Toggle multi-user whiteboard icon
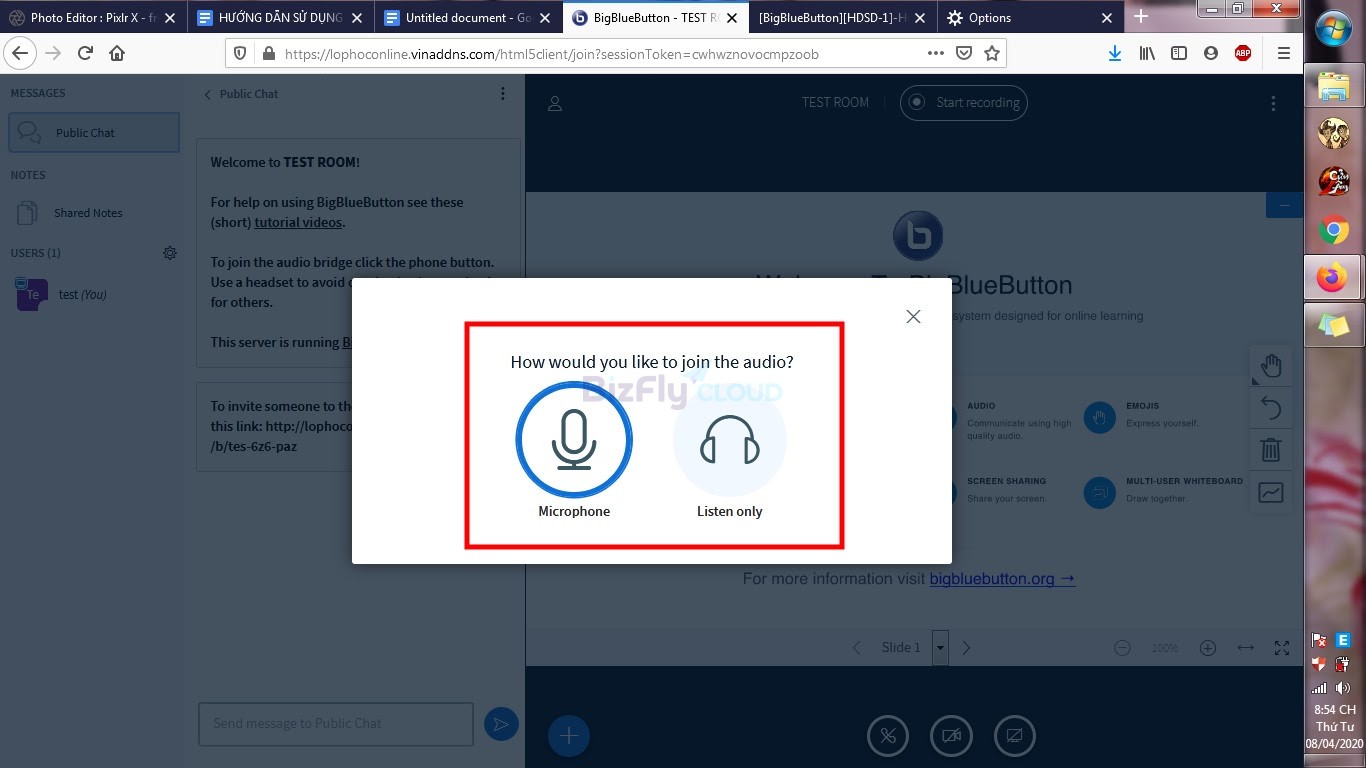1366x768 pixels. pos(1271,493)
